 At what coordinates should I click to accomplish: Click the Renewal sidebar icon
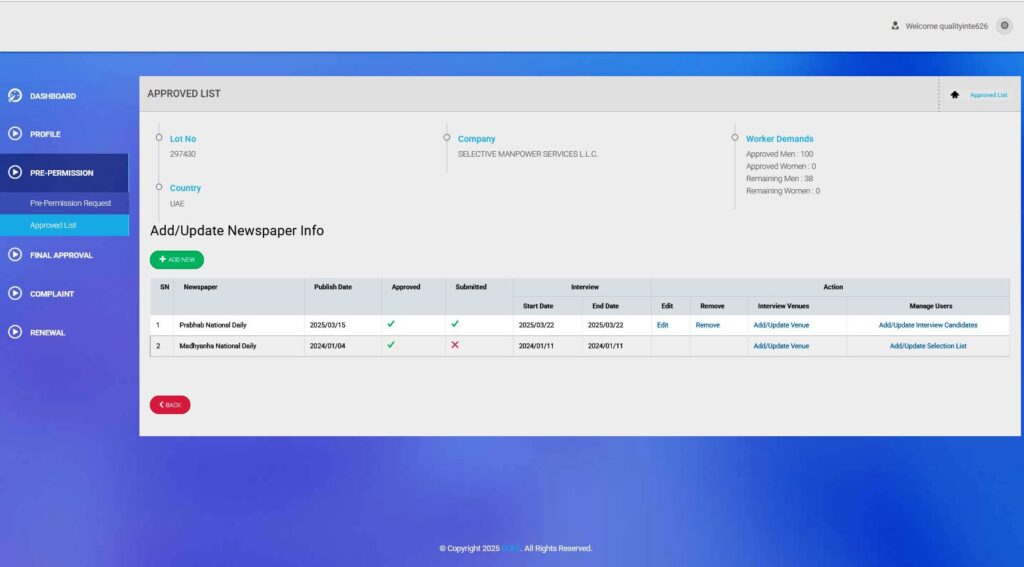(15, 332)
